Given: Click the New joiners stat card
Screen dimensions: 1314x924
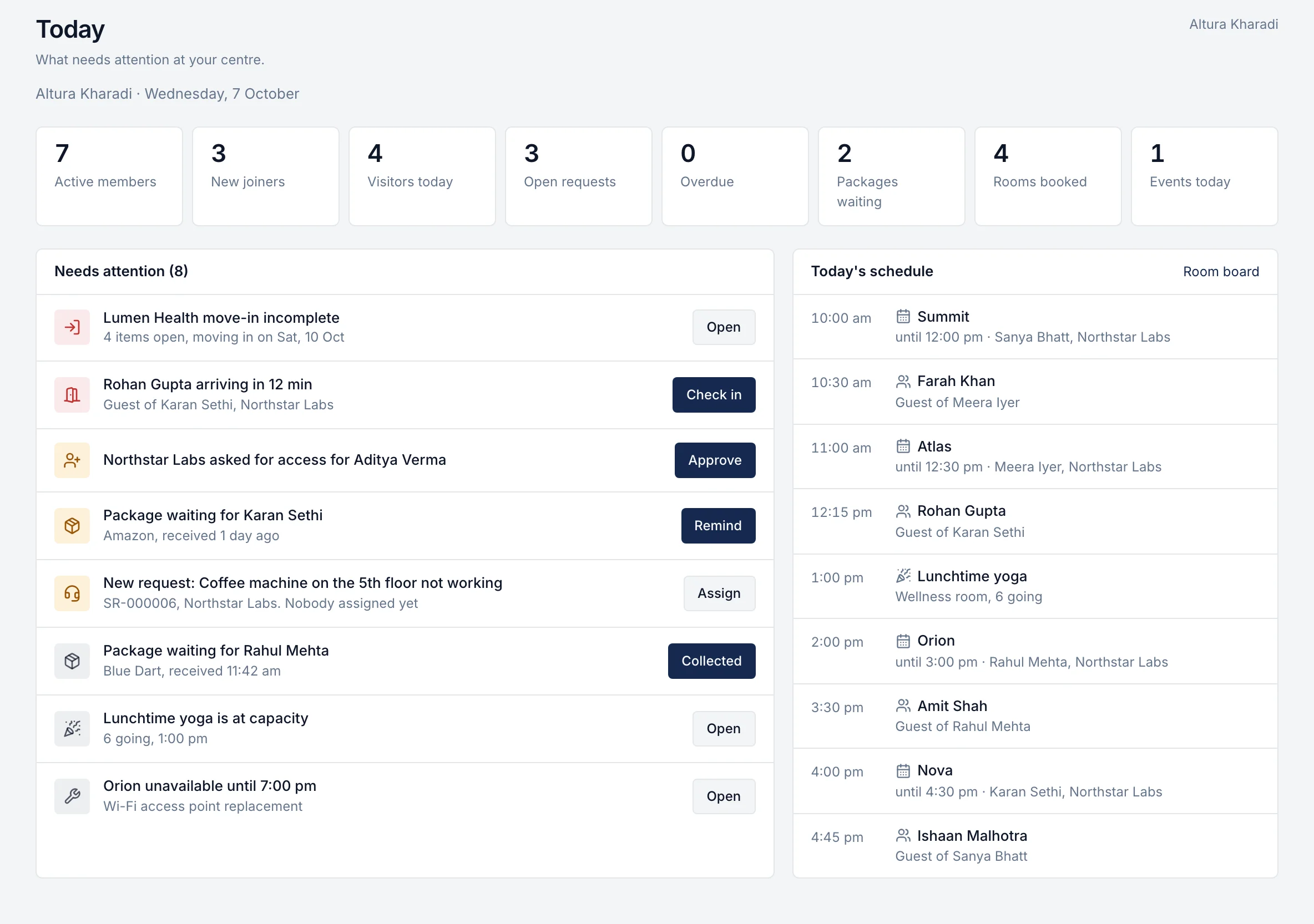Looking at the screenshot, I should pyautogui.click(x=266, y=176).
